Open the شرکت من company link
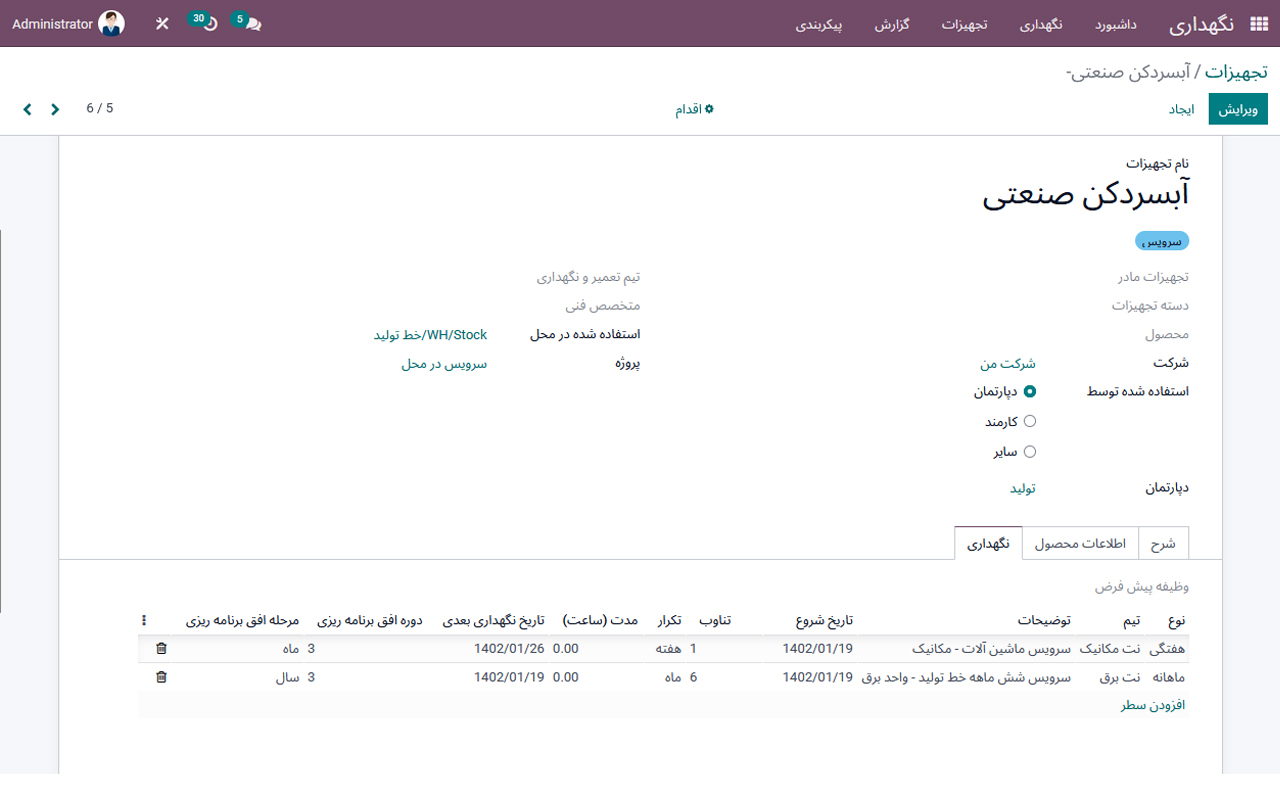 pos(1007,363)
